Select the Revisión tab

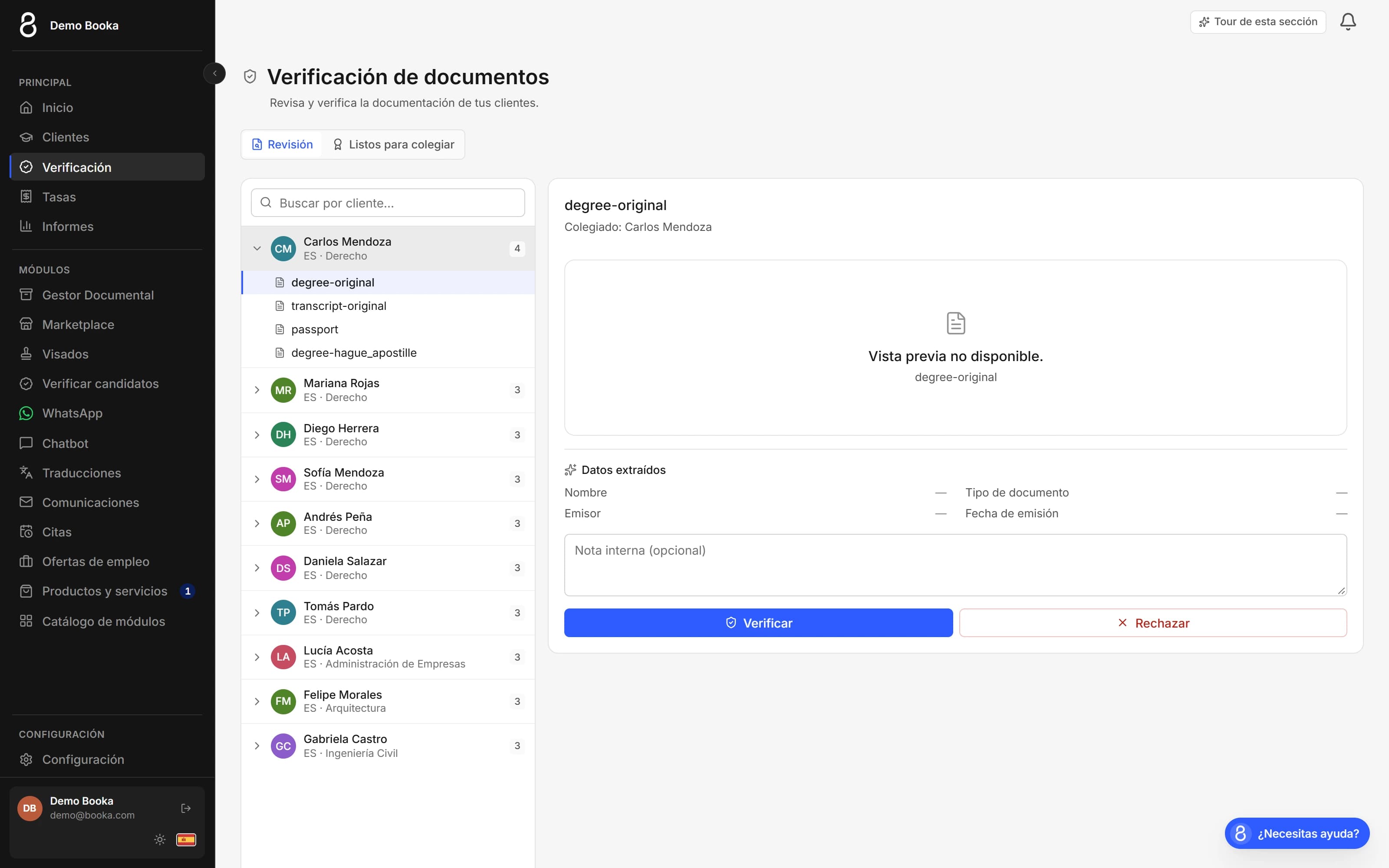point(283,145)
